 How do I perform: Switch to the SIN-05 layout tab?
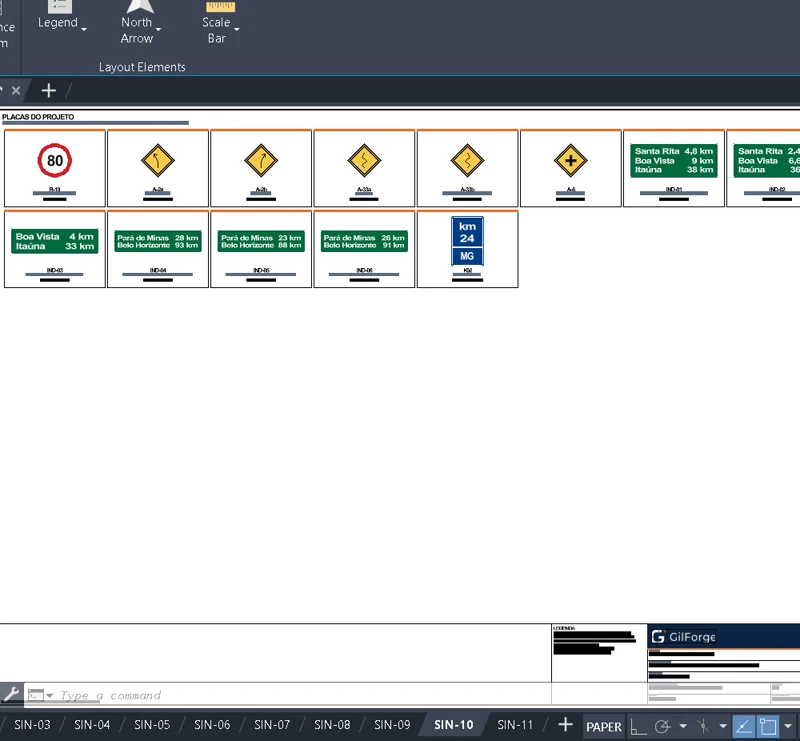tap(152, 725)
